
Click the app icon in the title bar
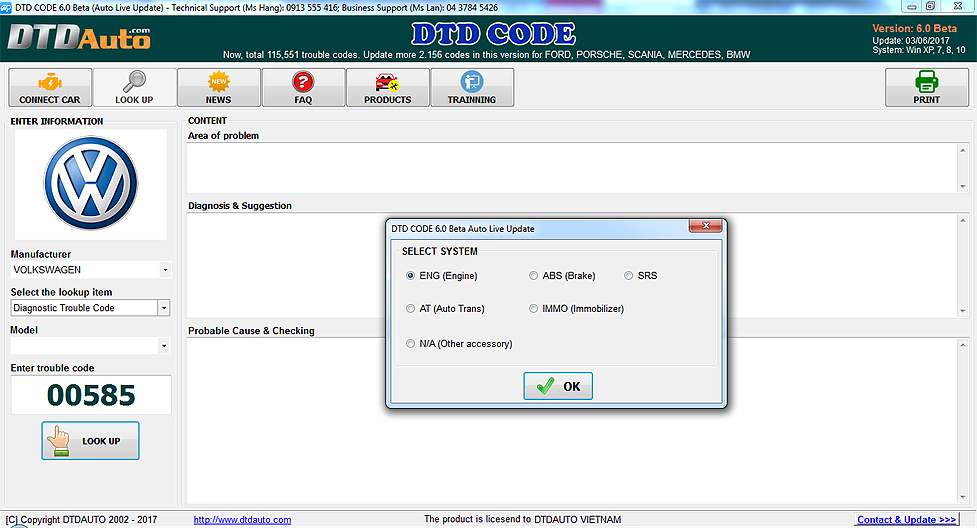(6, 7)
